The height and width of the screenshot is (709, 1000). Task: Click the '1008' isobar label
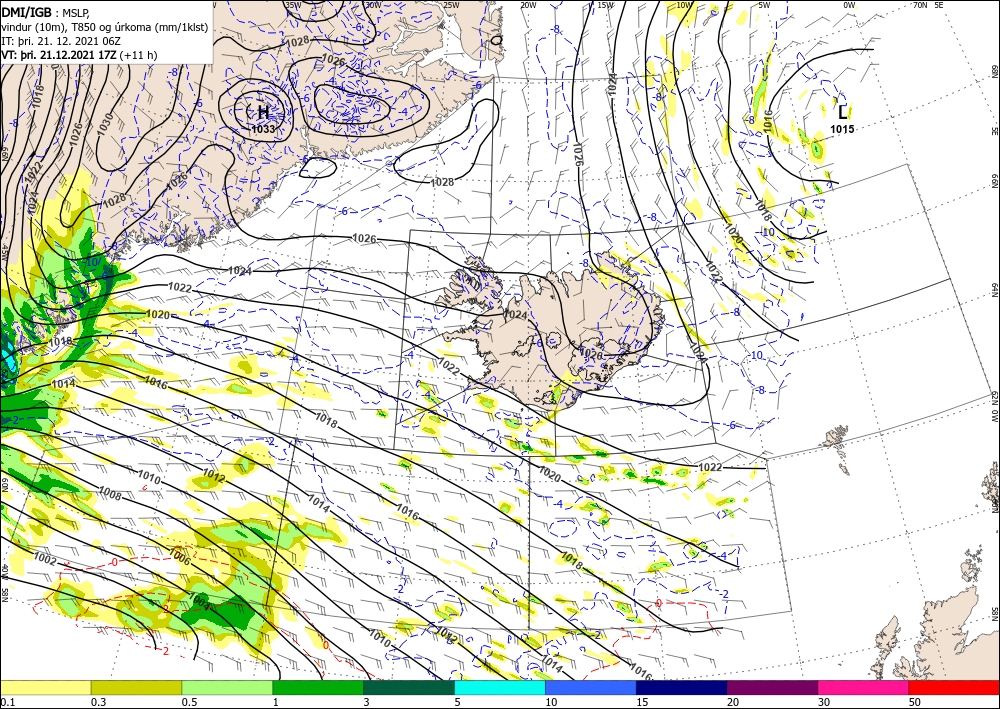tap(110, 492)
